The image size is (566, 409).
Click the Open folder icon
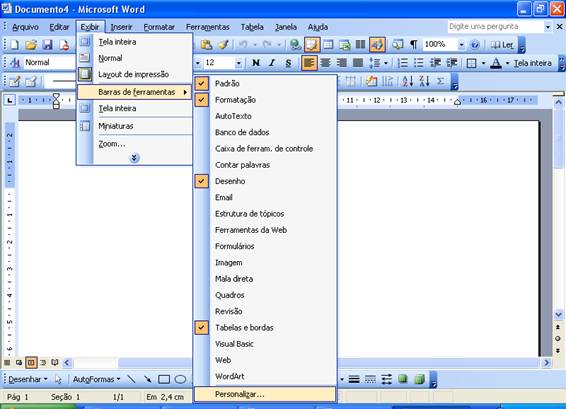[x=31, y=45]
